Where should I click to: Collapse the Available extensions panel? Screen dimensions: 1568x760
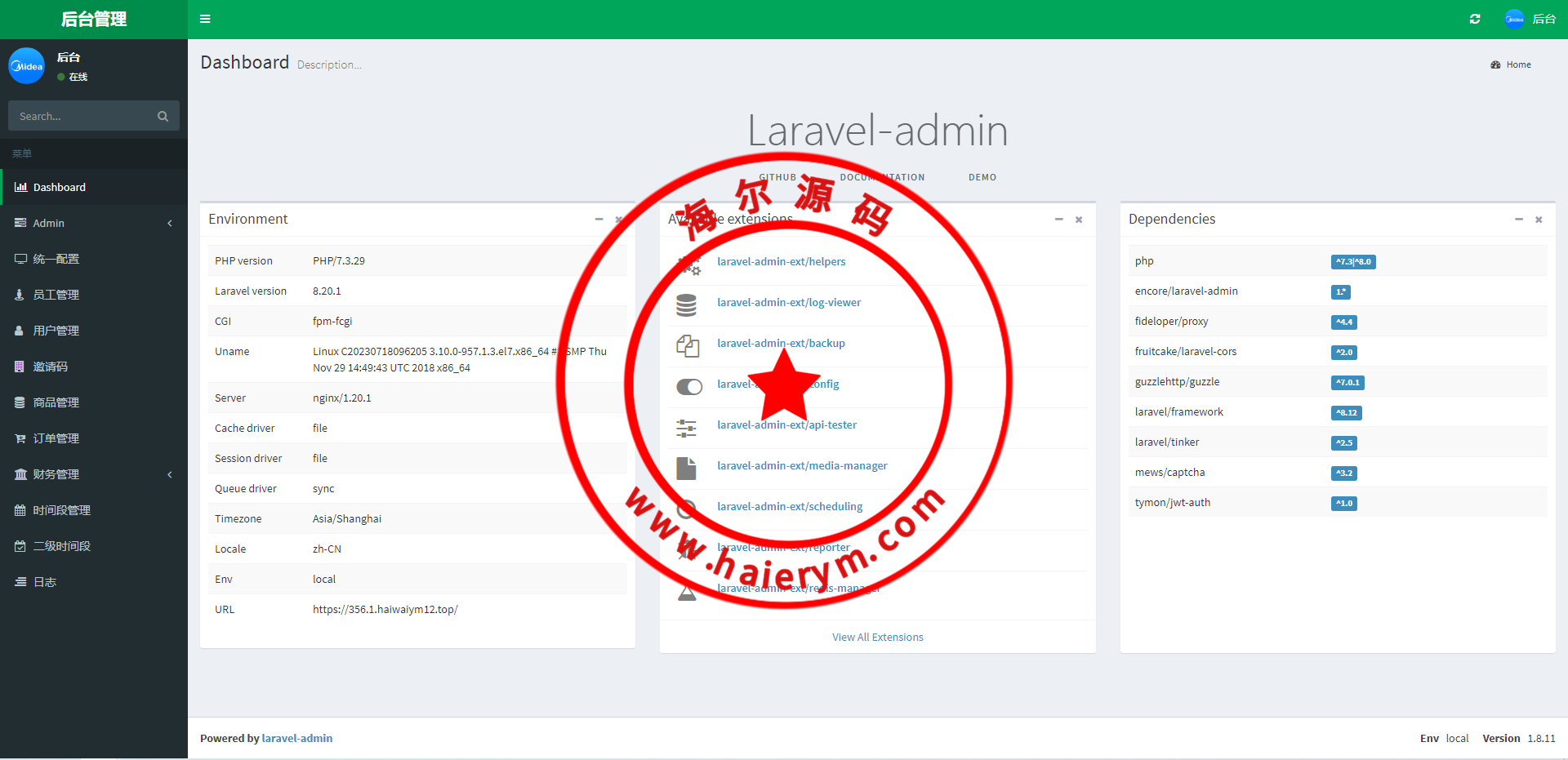1059,220
